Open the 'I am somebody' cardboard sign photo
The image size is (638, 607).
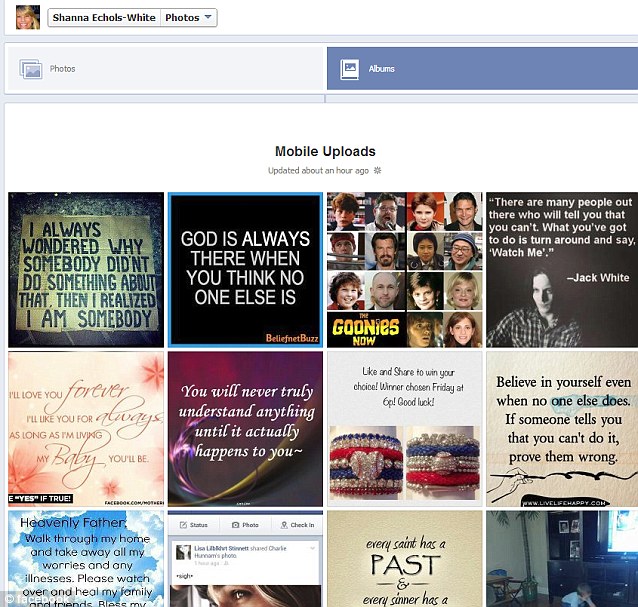coord(86,270)
